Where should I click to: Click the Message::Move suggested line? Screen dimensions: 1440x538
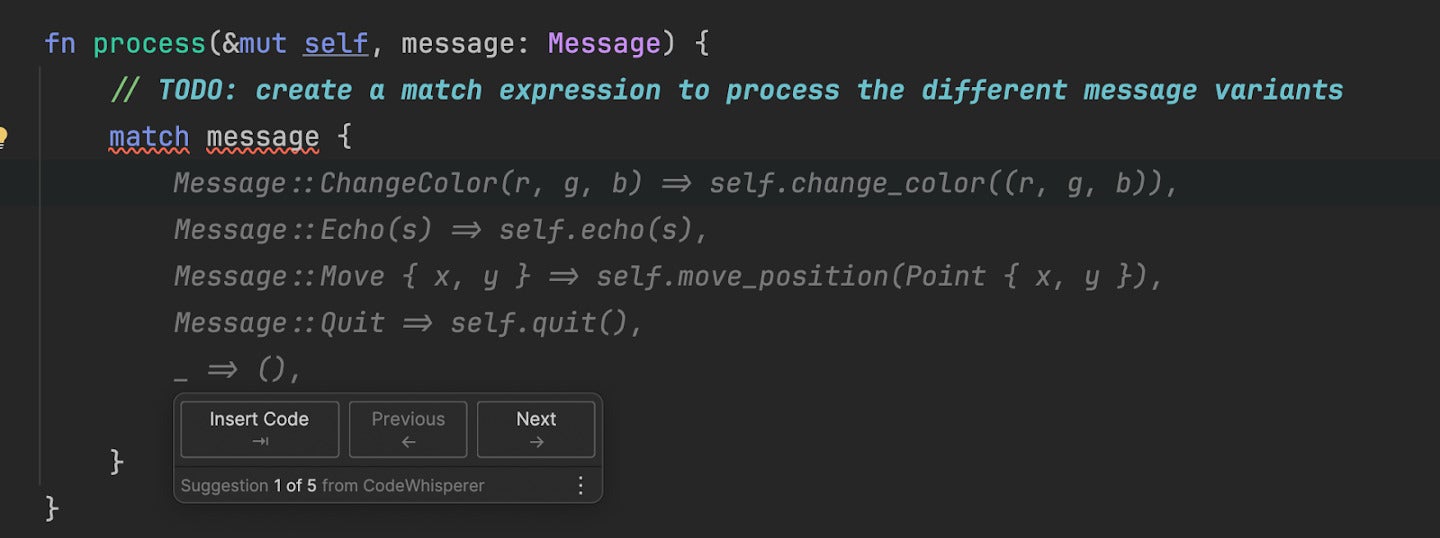click(x=669, y=276)
